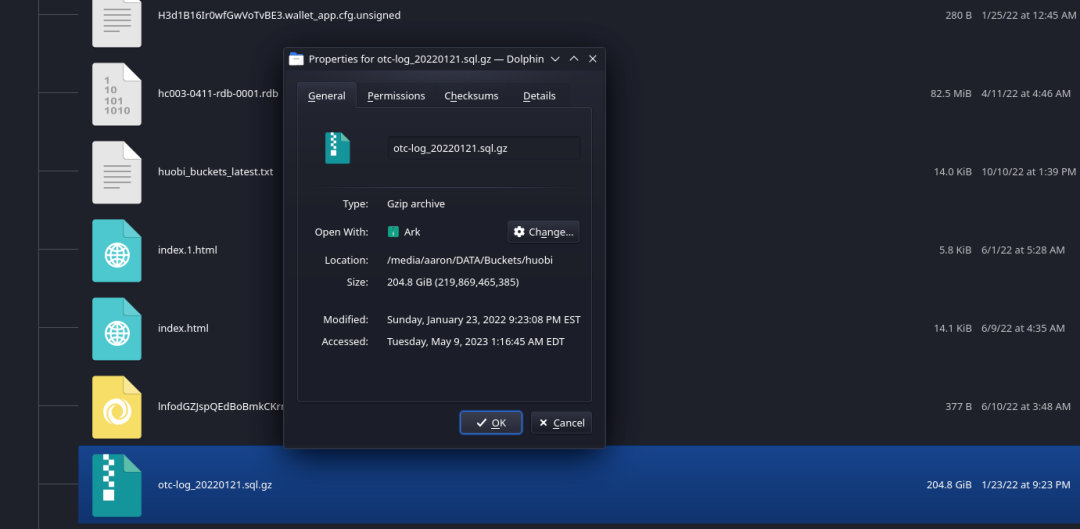Select the otc-log_20220121.sql.gz archive icon in list
The image size is (1080, 529).
click(117, 485)
